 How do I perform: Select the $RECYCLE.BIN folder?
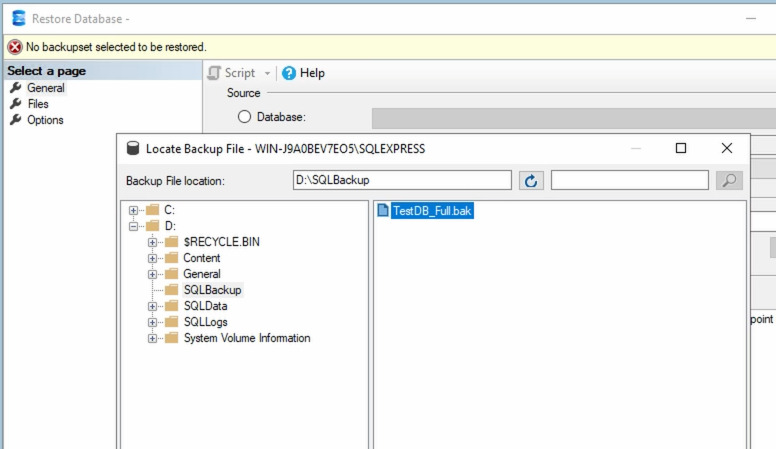click(221, 242)
